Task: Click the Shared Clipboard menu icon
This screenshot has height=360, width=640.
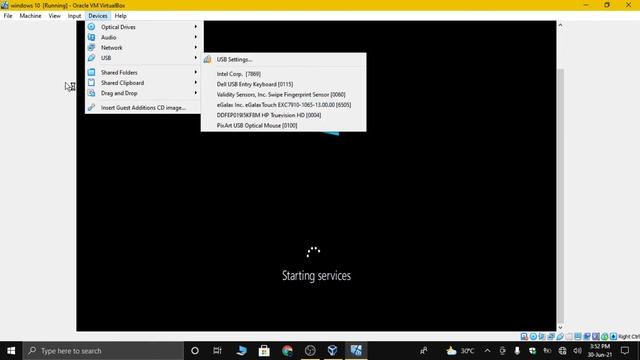Action: [91, 83]
